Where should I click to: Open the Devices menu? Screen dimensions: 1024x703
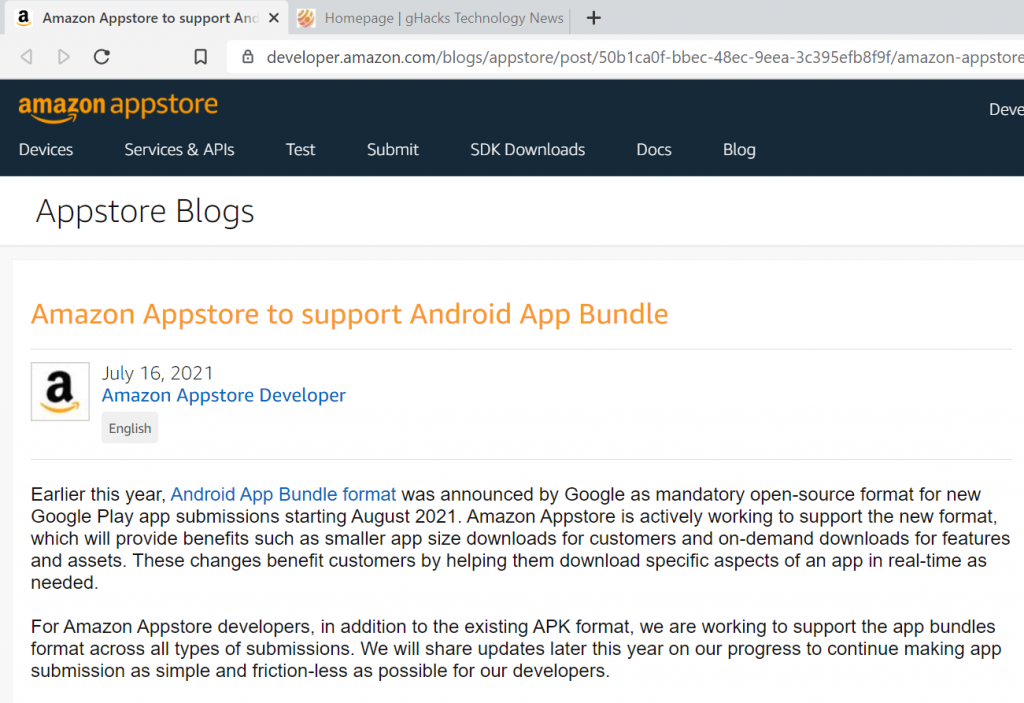click(45, 149)
